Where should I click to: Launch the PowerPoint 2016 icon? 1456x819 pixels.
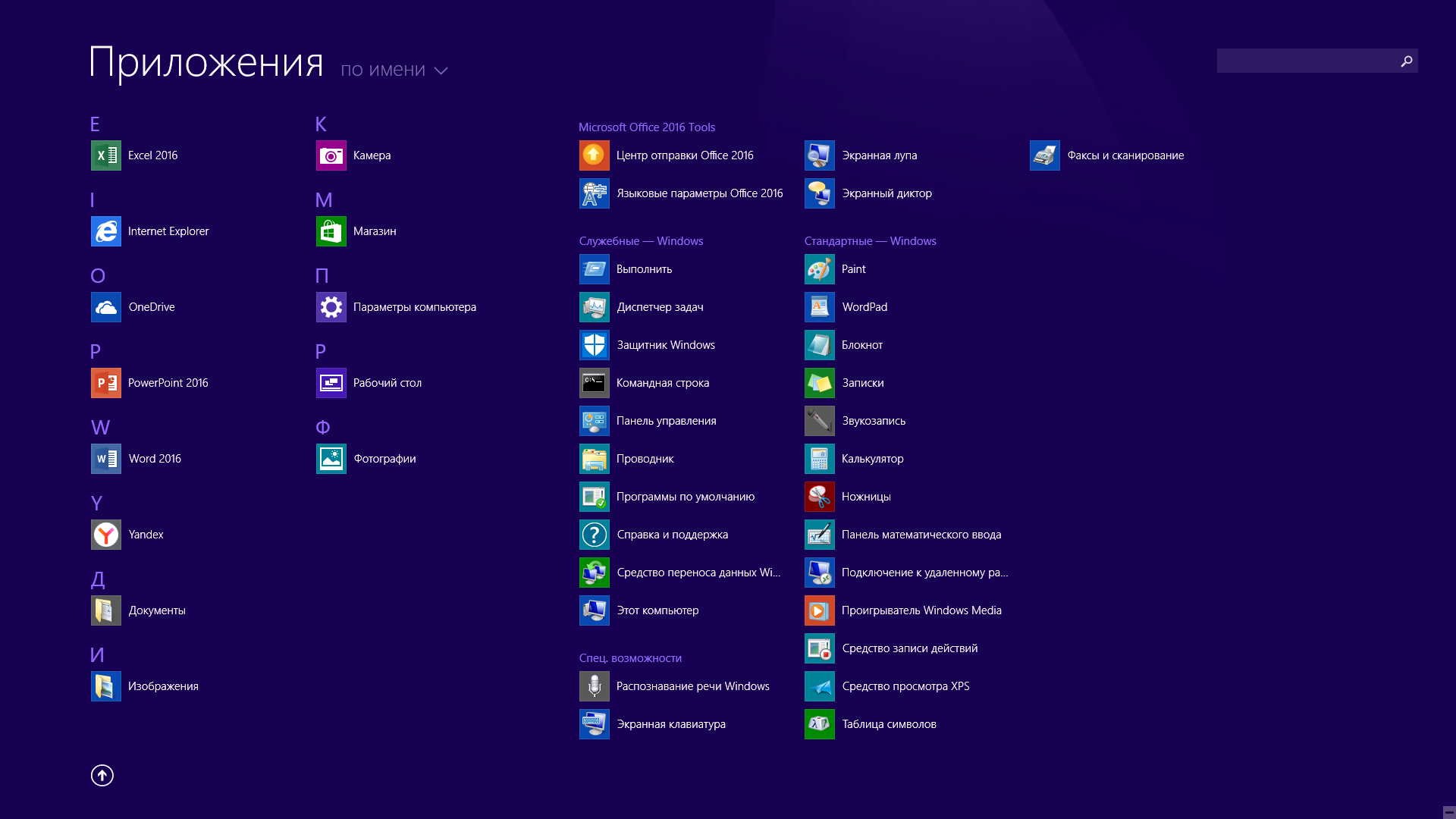pyautogui.click(x=105, y=383)
